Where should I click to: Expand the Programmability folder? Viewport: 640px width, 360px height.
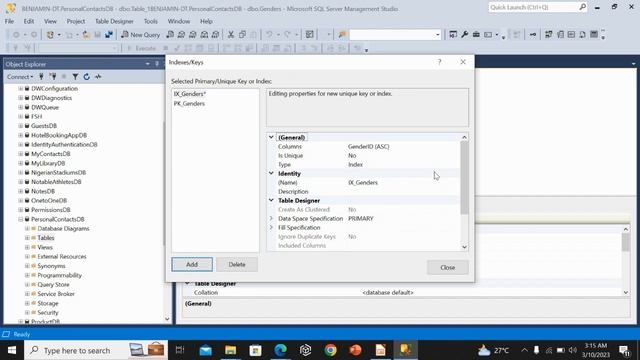tap(27, 275)
